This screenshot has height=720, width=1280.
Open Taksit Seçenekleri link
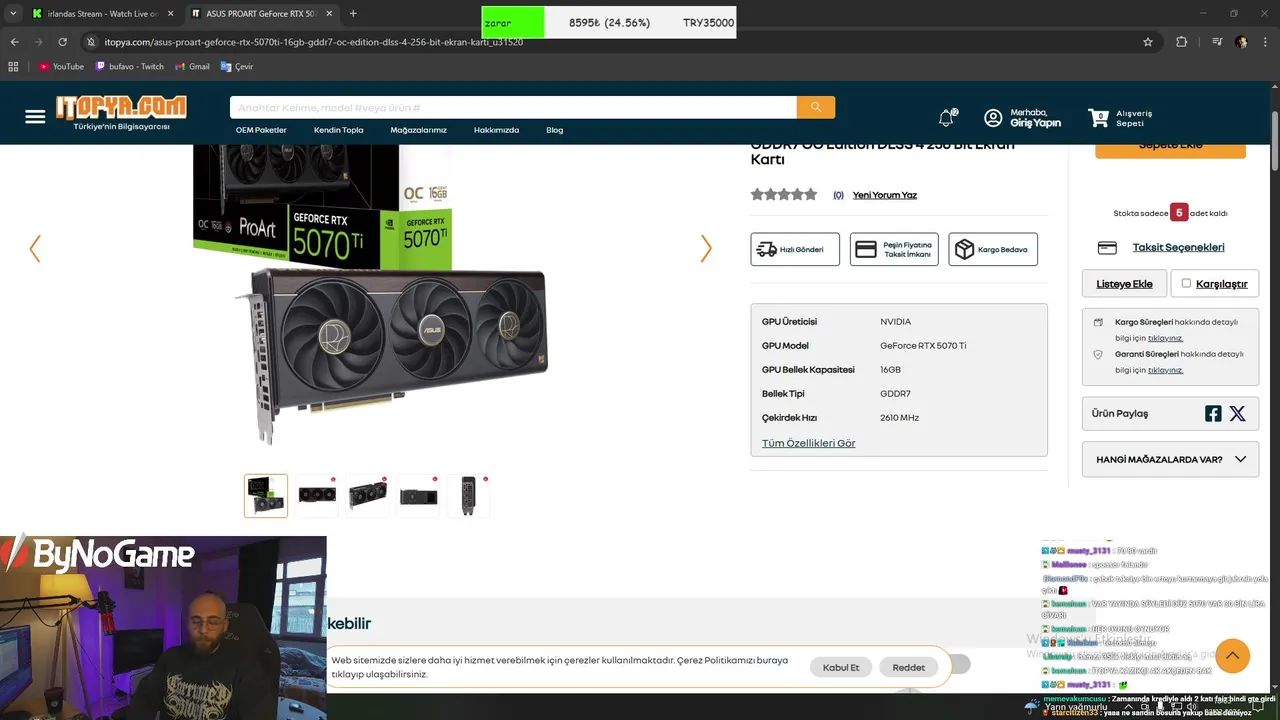point(1178,247)
